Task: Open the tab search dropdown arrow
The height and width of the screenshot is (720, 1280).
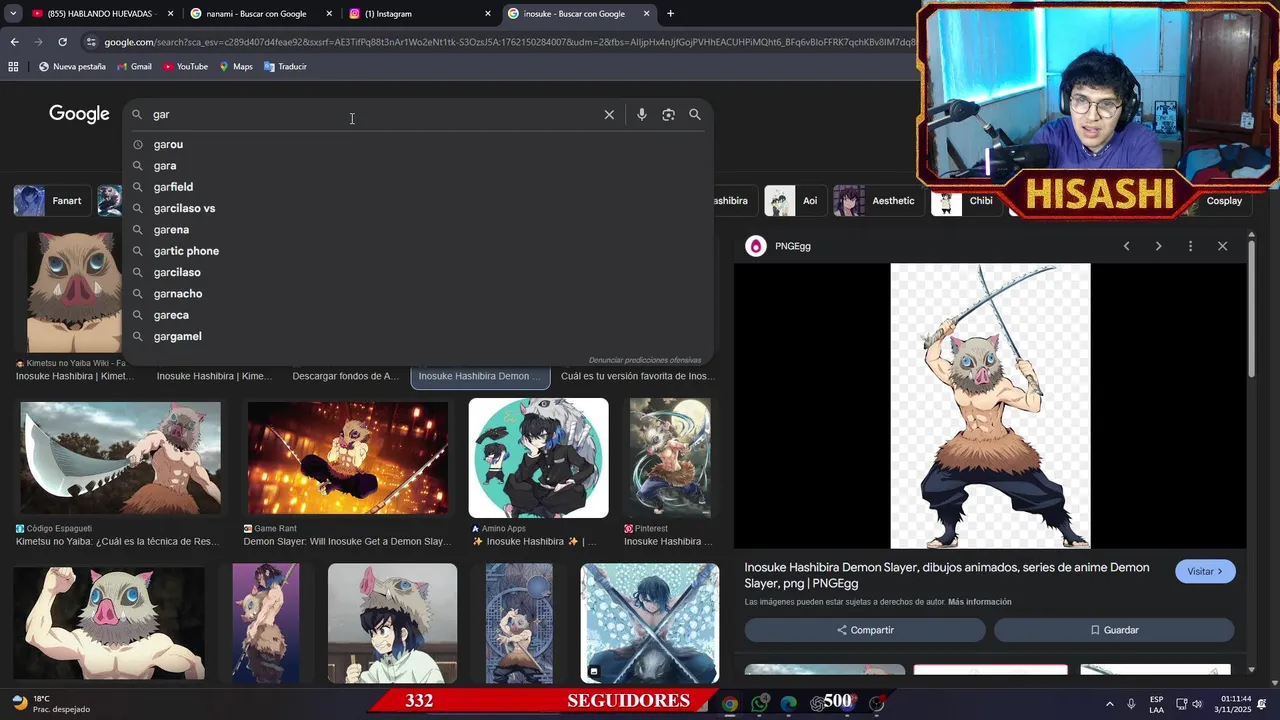Action: [13, 14]
